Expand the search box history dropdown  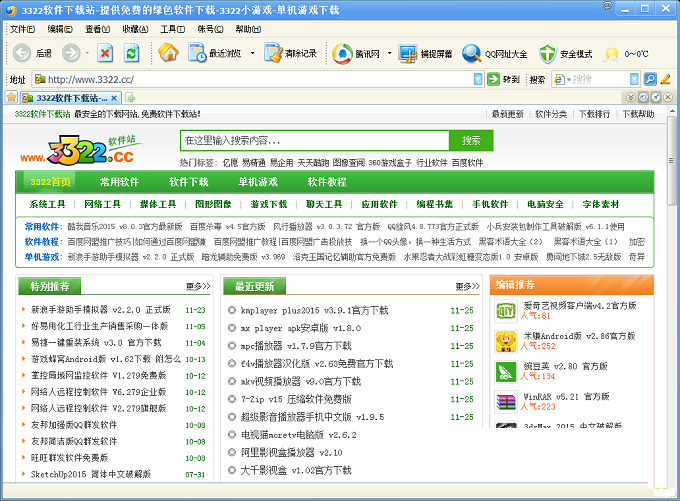[x=634, y=79]
